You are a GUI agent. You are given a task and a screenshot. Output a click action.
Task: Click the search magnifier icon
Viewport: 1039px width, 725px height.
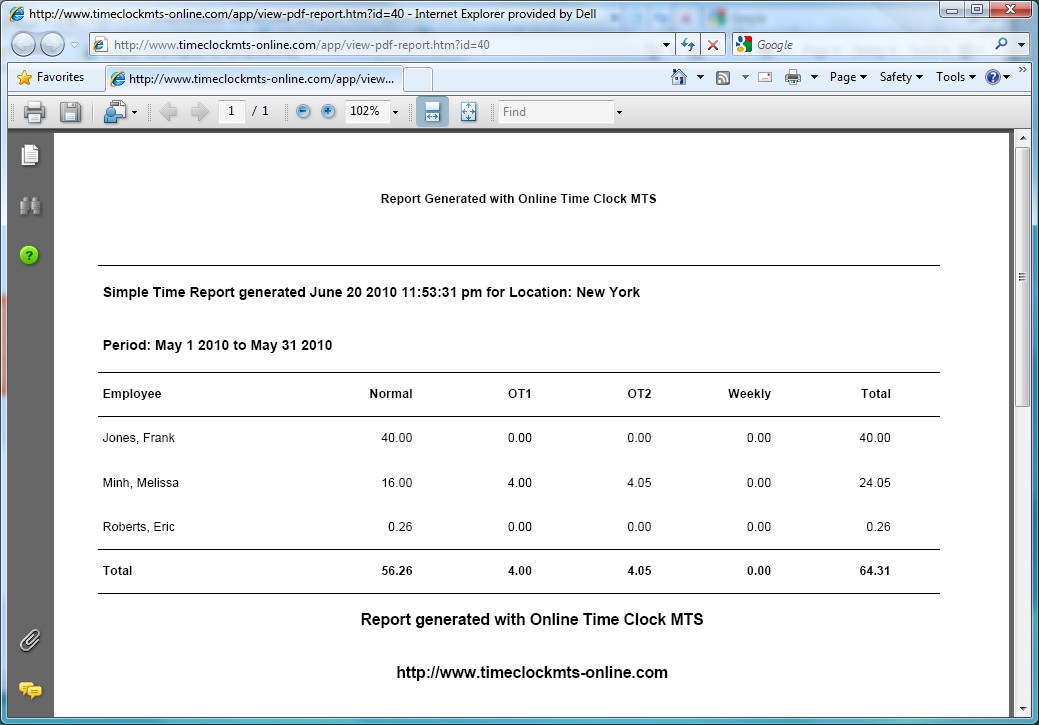[1001, 44]
